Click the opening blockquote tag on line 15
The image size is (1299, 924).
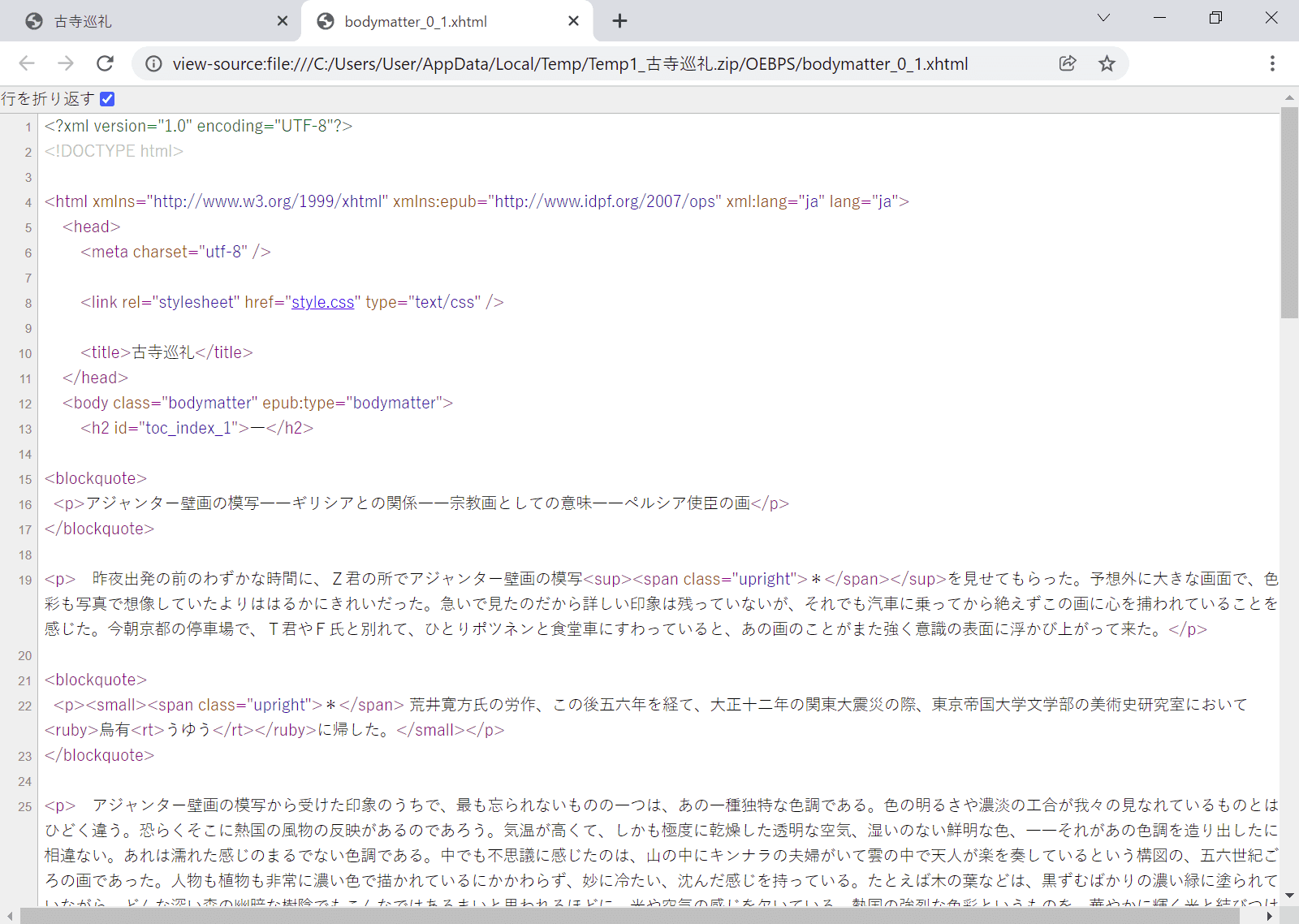[x=96, y=478]
